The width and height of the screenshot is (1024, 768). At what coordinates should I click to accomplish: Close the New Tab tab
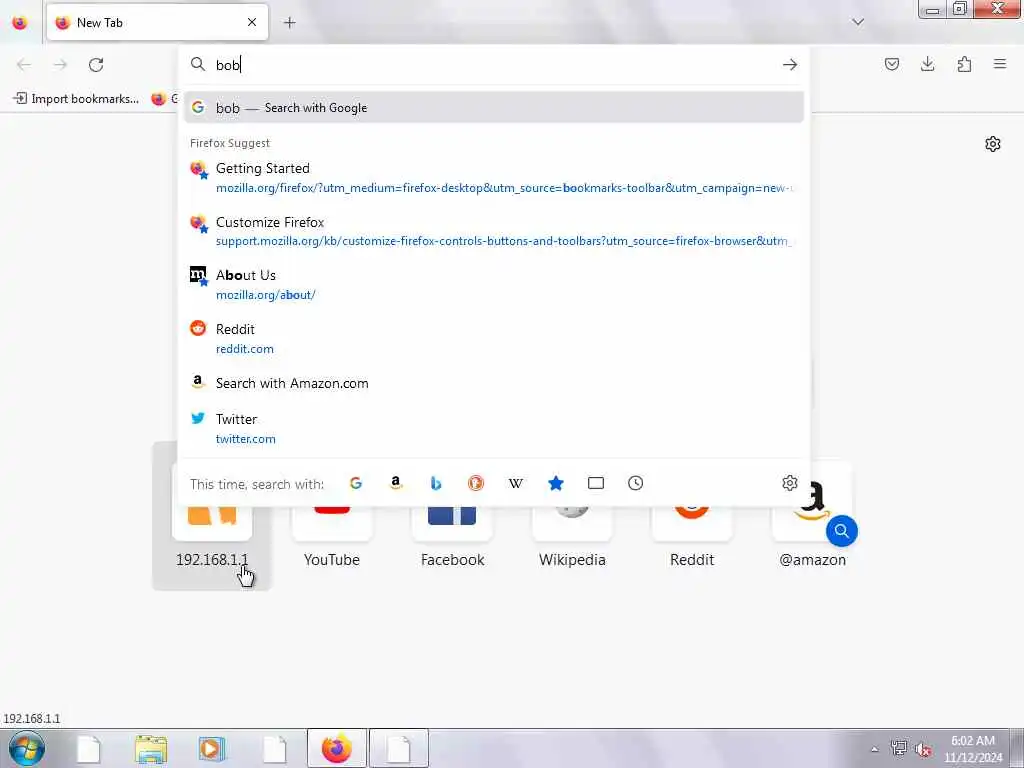coord(252,22)
